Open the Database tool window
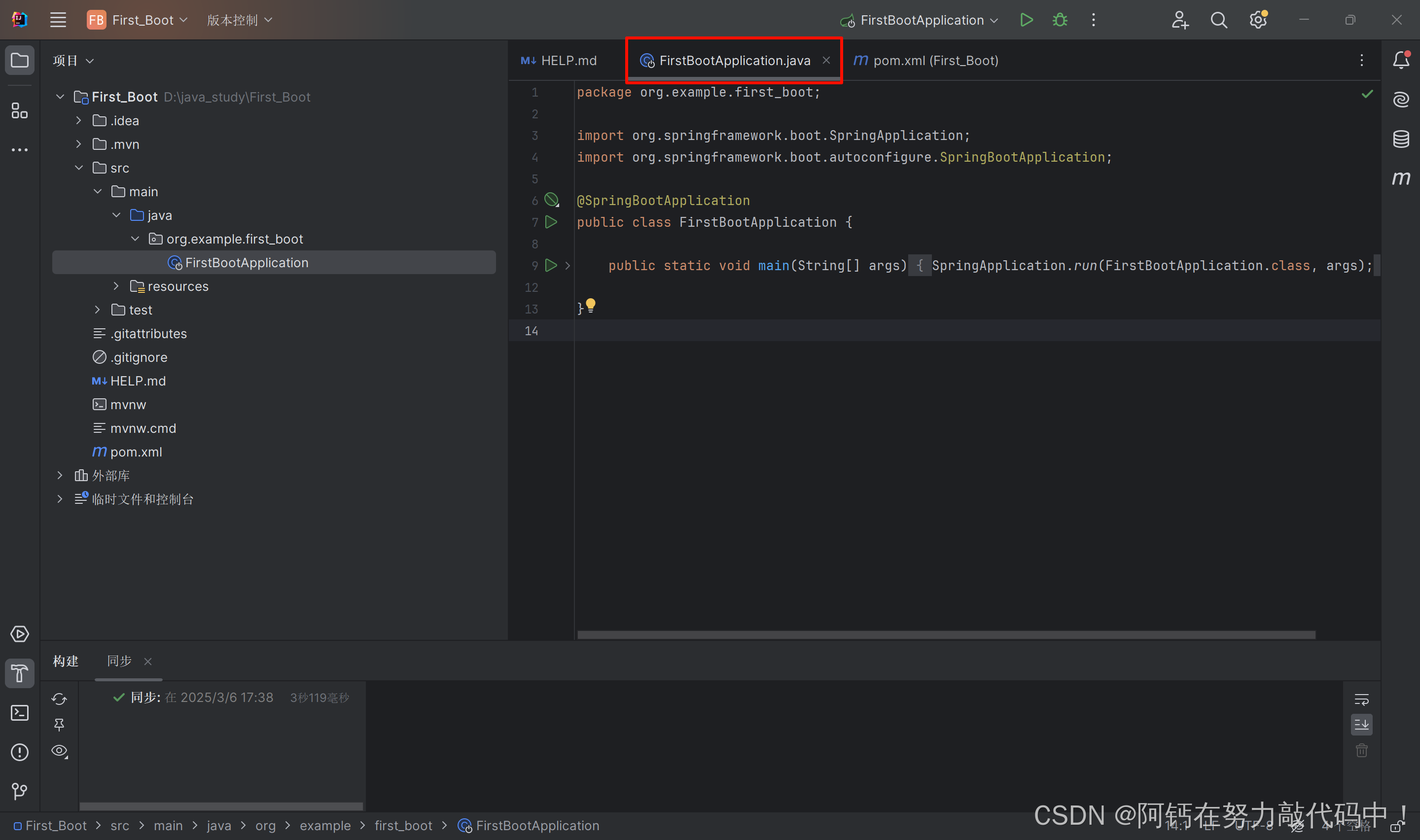The width and height of the screenshot is (1420, 840). (1401, 139)
